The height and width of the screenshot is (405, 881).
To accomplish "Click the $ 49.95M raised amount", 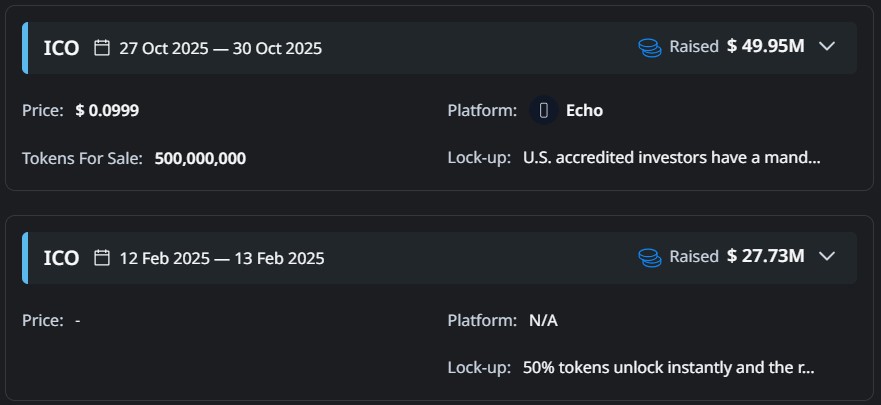I will click(765, 46).
